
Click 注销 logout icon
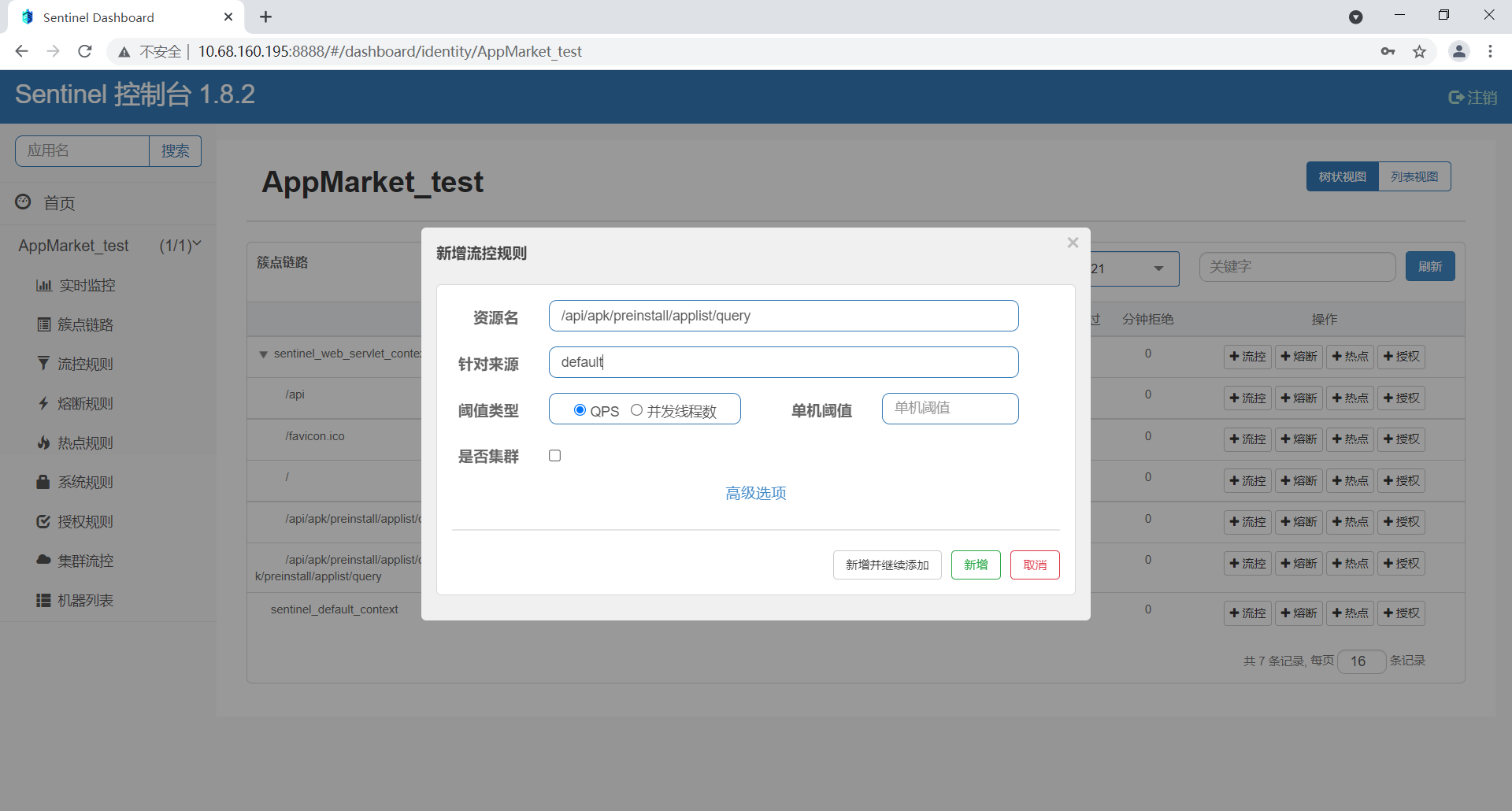pos(1473,97)
